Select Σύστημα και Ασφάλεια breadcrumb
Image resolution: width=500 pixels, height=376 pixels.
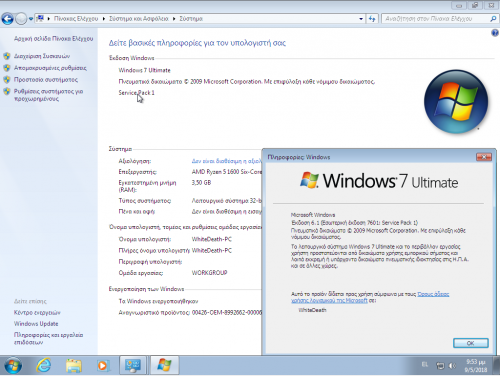[139, 19]
